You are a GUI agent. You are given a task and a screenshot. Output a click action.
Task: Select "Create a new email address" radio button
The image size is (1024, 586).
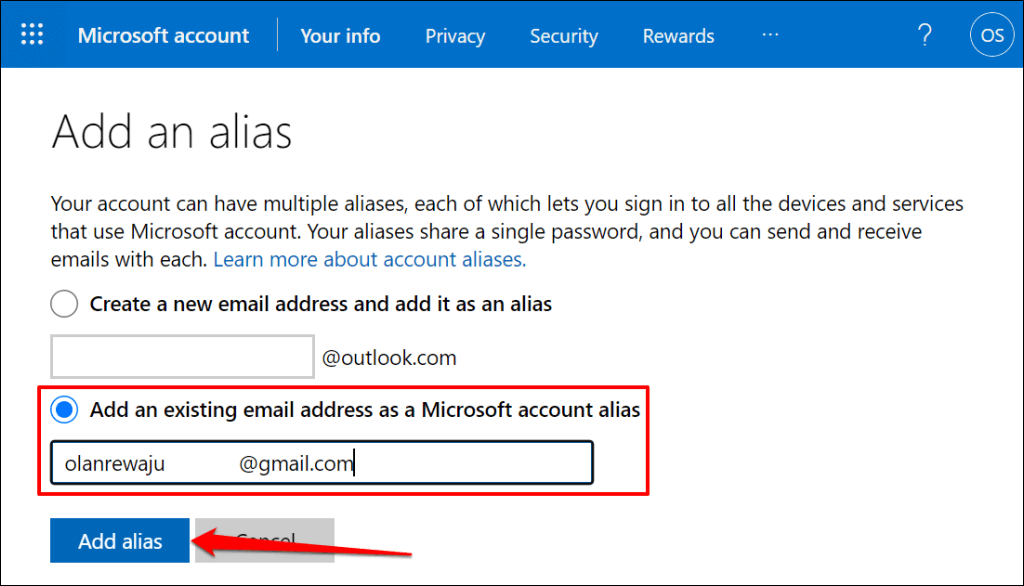63,303
